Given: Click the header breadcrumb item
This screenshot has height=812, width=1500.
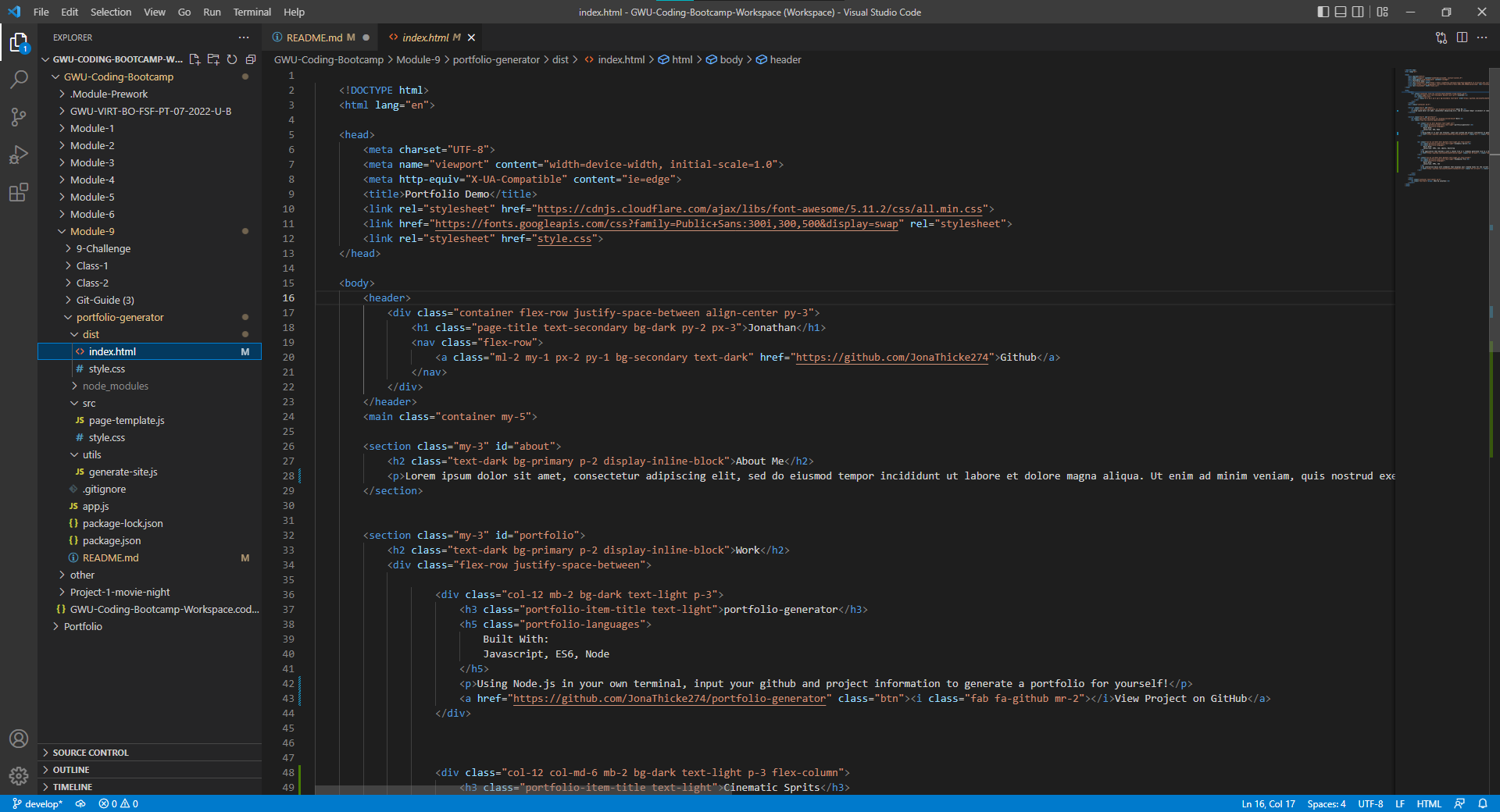Looking at the screenshot, I should [784, 59].
